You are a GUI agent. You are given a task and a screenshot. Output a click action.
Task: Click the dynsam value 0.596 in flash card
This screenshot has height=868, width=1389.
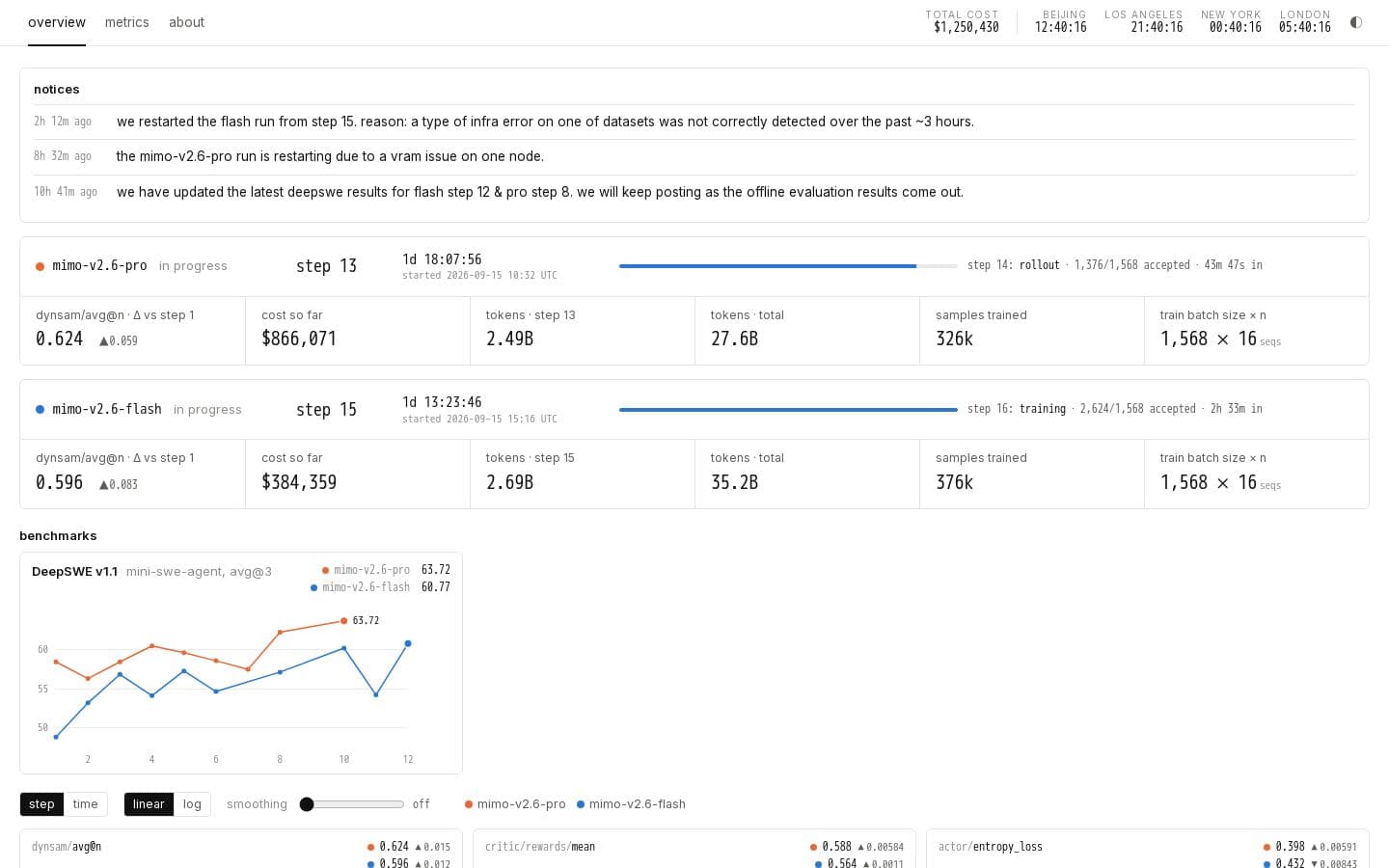pos(59,482)
